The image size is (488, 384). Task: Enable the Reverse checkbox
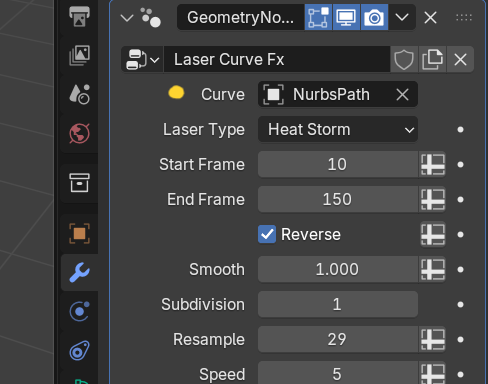coord(267,234)
